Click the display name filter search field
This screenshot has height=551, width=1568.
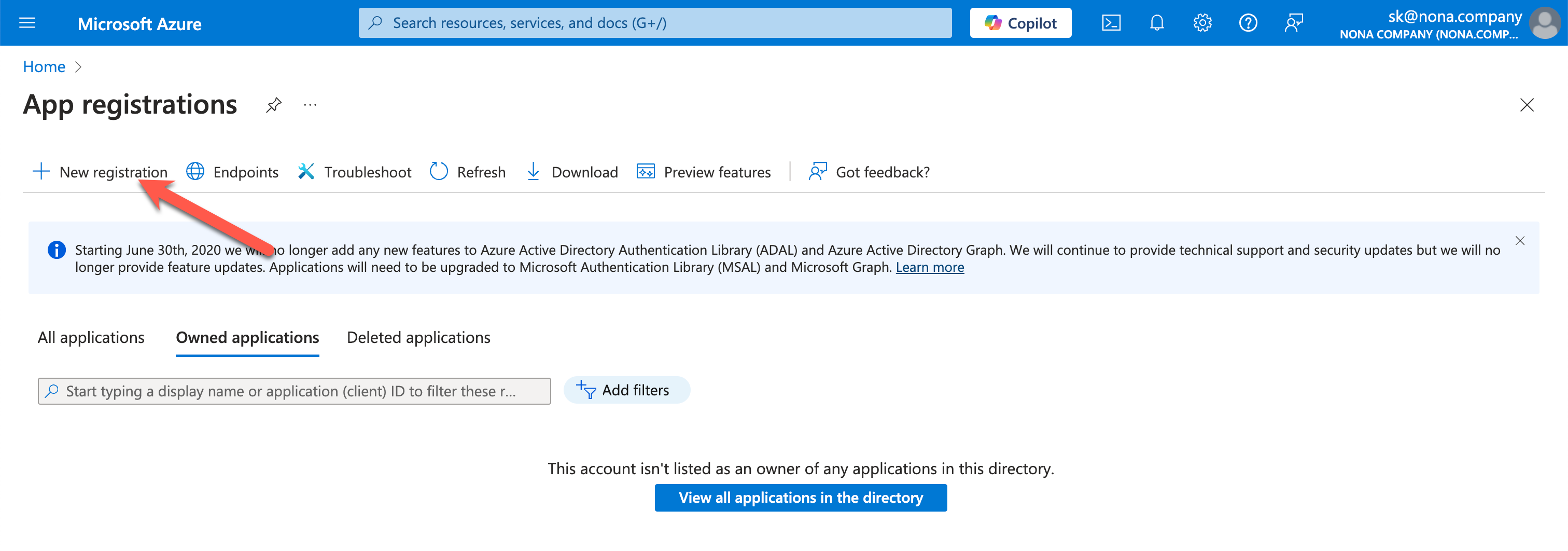tap(294, 391)
